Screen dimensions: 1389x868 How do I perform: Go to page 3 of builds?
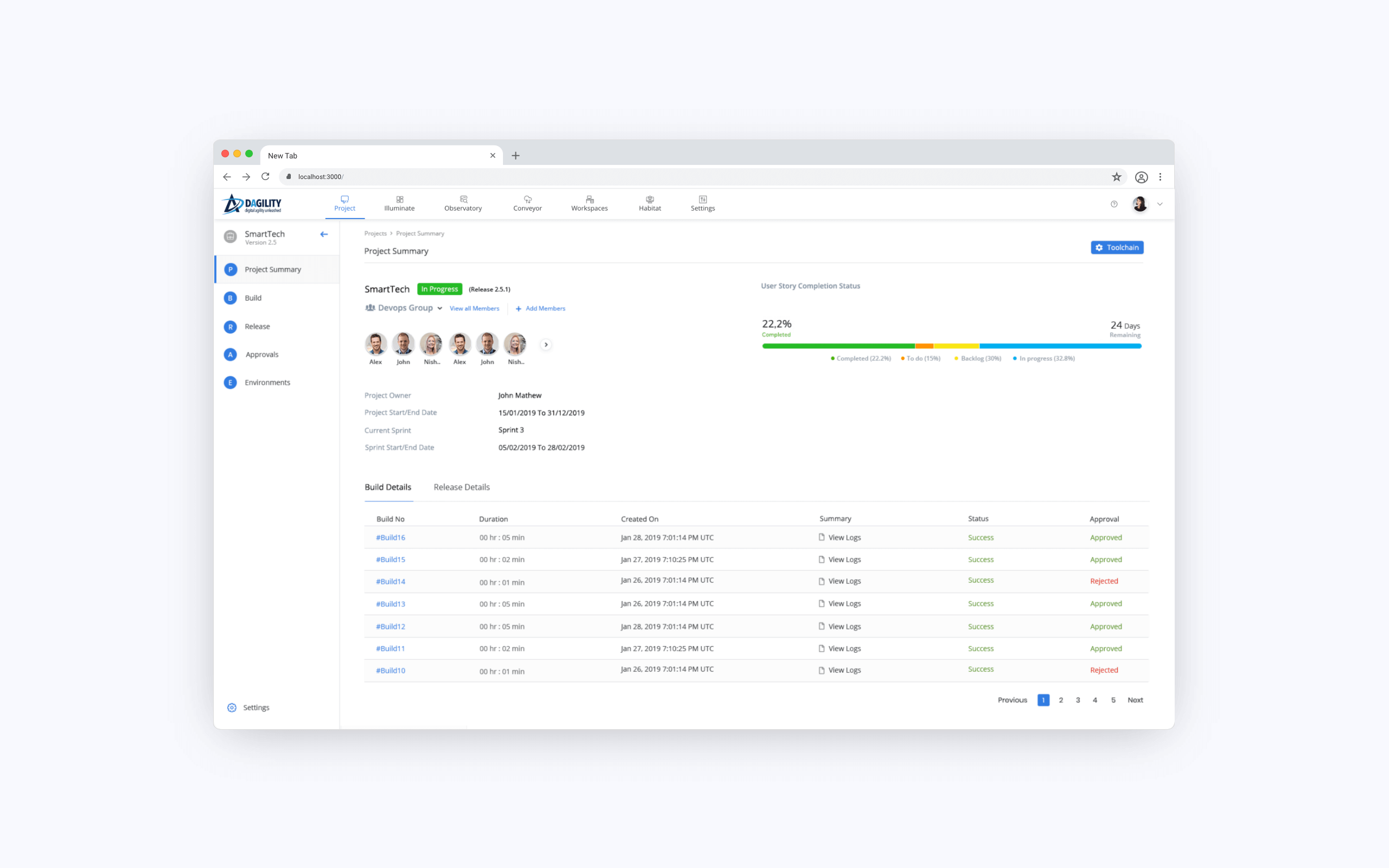click(x=1078, y=700)
